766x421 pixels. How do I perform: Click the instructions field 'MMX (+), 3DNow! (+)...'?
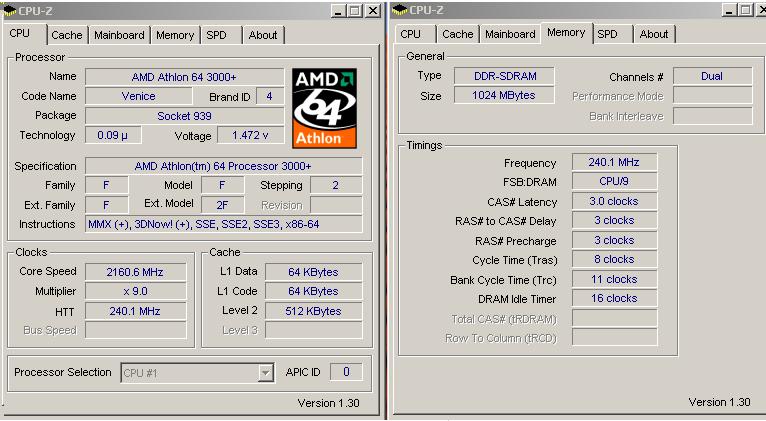tap(223, 224)
